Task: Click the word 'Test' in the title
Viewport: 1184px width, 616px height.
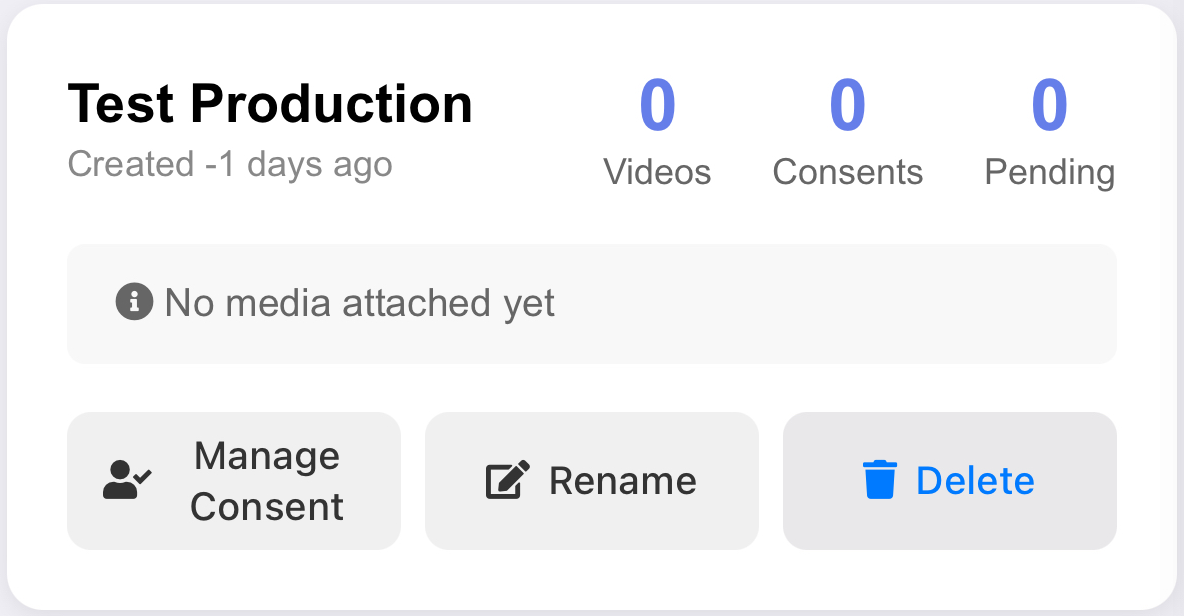Action: tap(120, 104)
